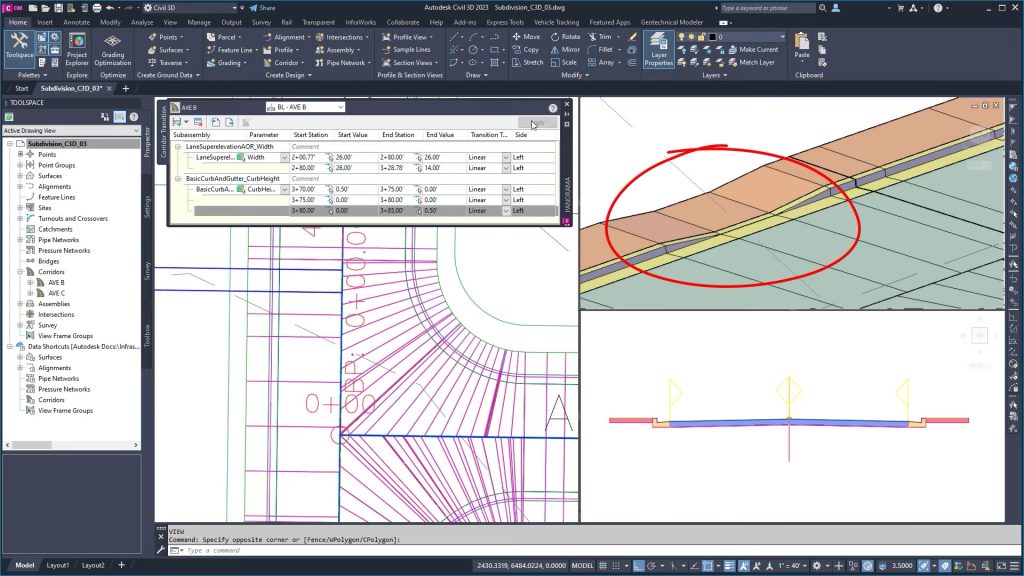The width and height of the screenshot is (1024, 576).
Task: Open the Geotechnical Modeler tab
Action: click(671, 22)
